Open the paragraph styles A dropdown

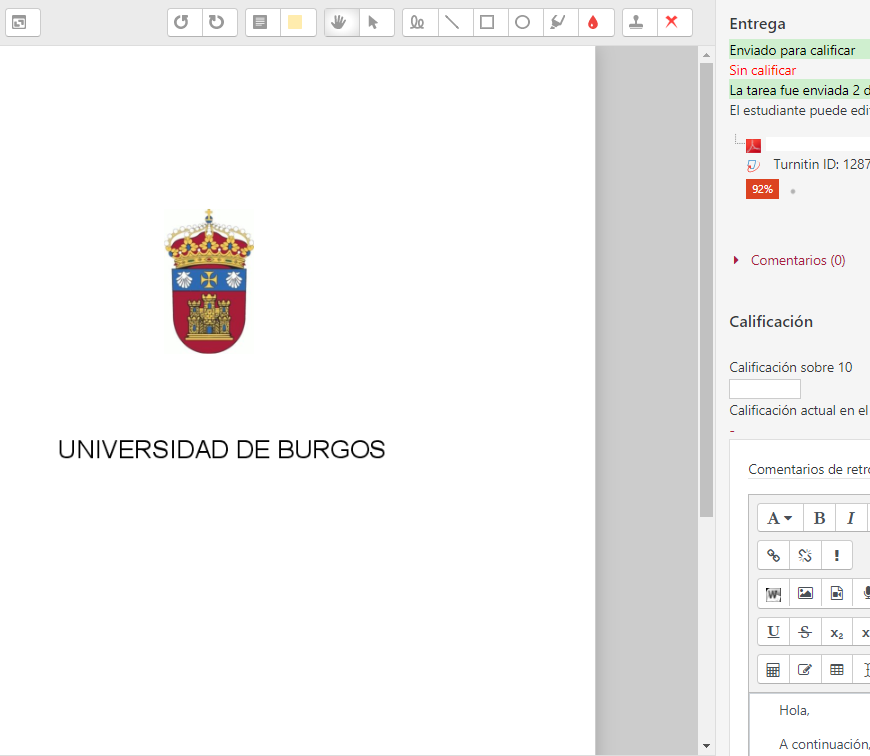[780, 518]
